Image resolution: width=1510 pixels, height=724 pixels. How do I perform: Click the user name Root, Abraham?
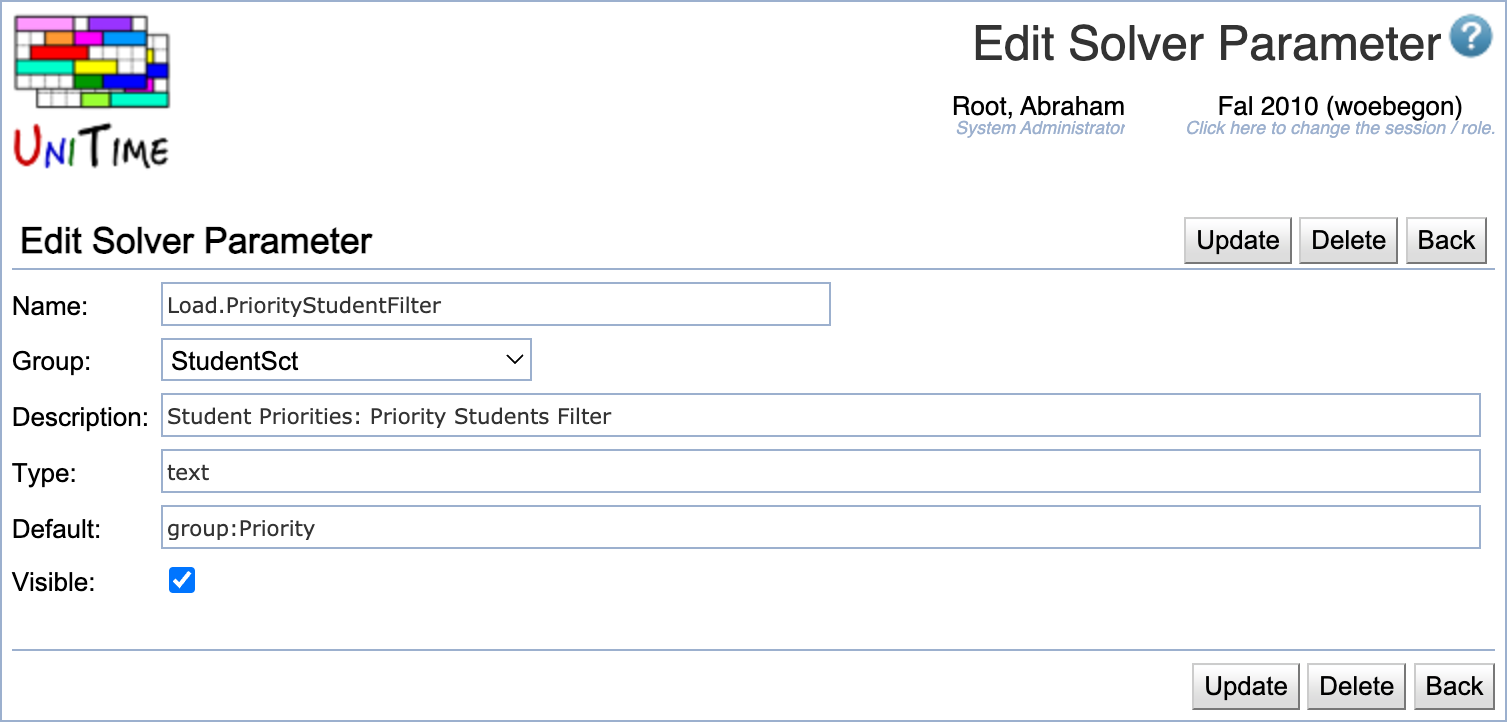pos(1037,106)
